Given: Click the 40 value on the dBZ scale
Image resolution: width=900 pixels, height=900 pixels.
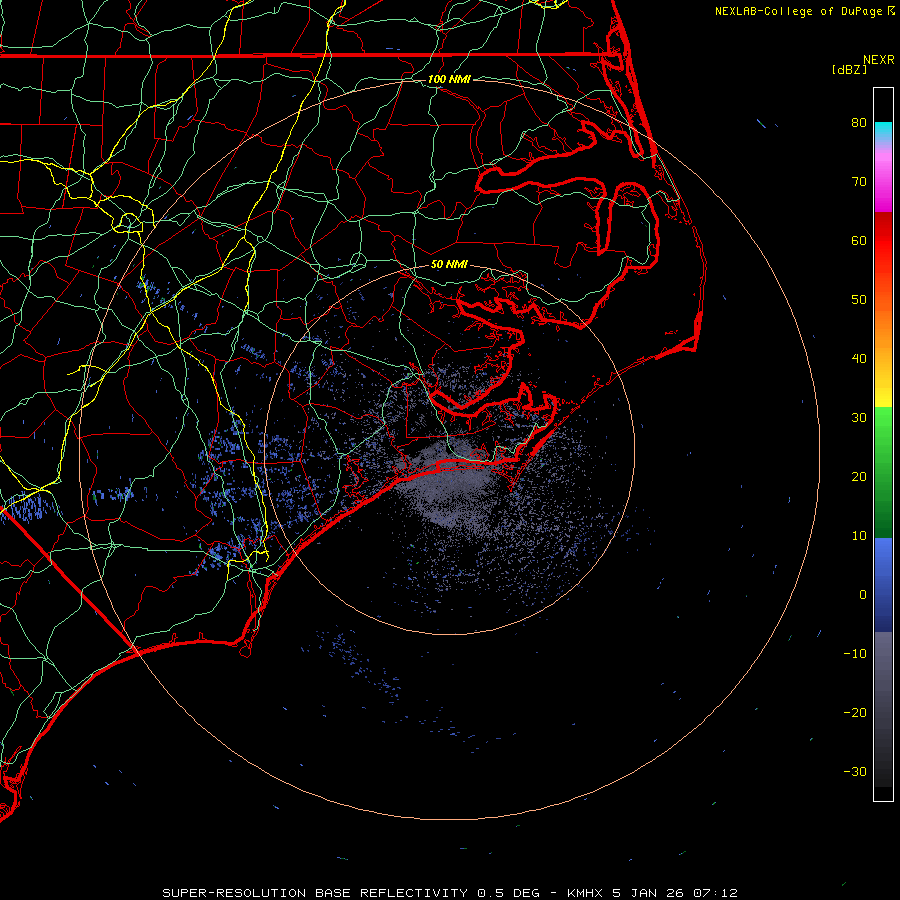Looking at the screenshot, I should [x=859, y=359].
